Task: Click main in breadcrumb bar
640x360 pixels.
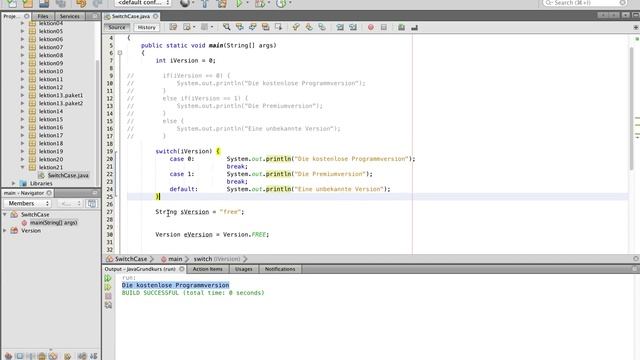Action: pos(175,259)
